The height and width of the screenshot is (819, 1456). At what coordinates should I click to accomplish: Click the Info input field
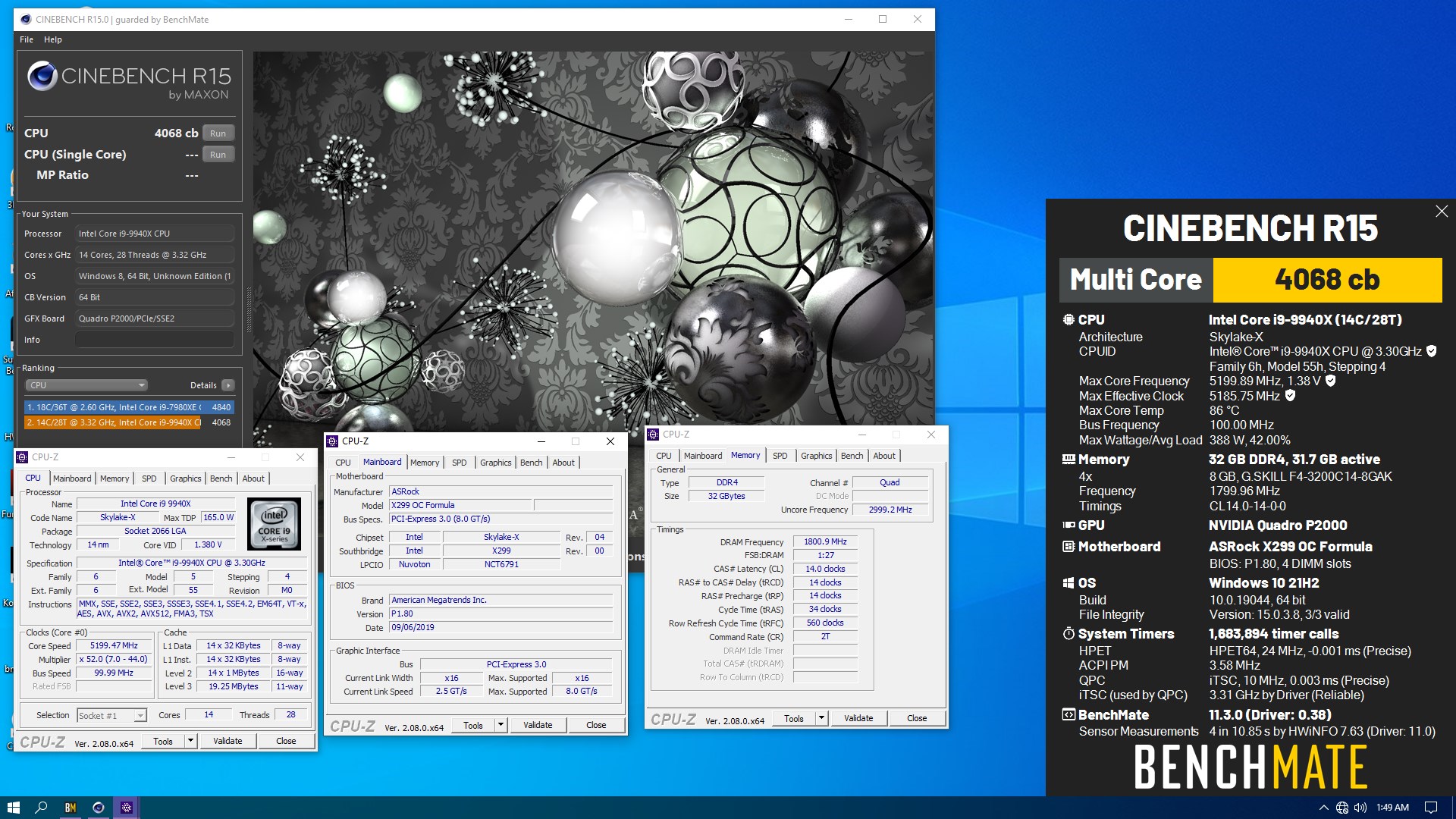point(155,340)
